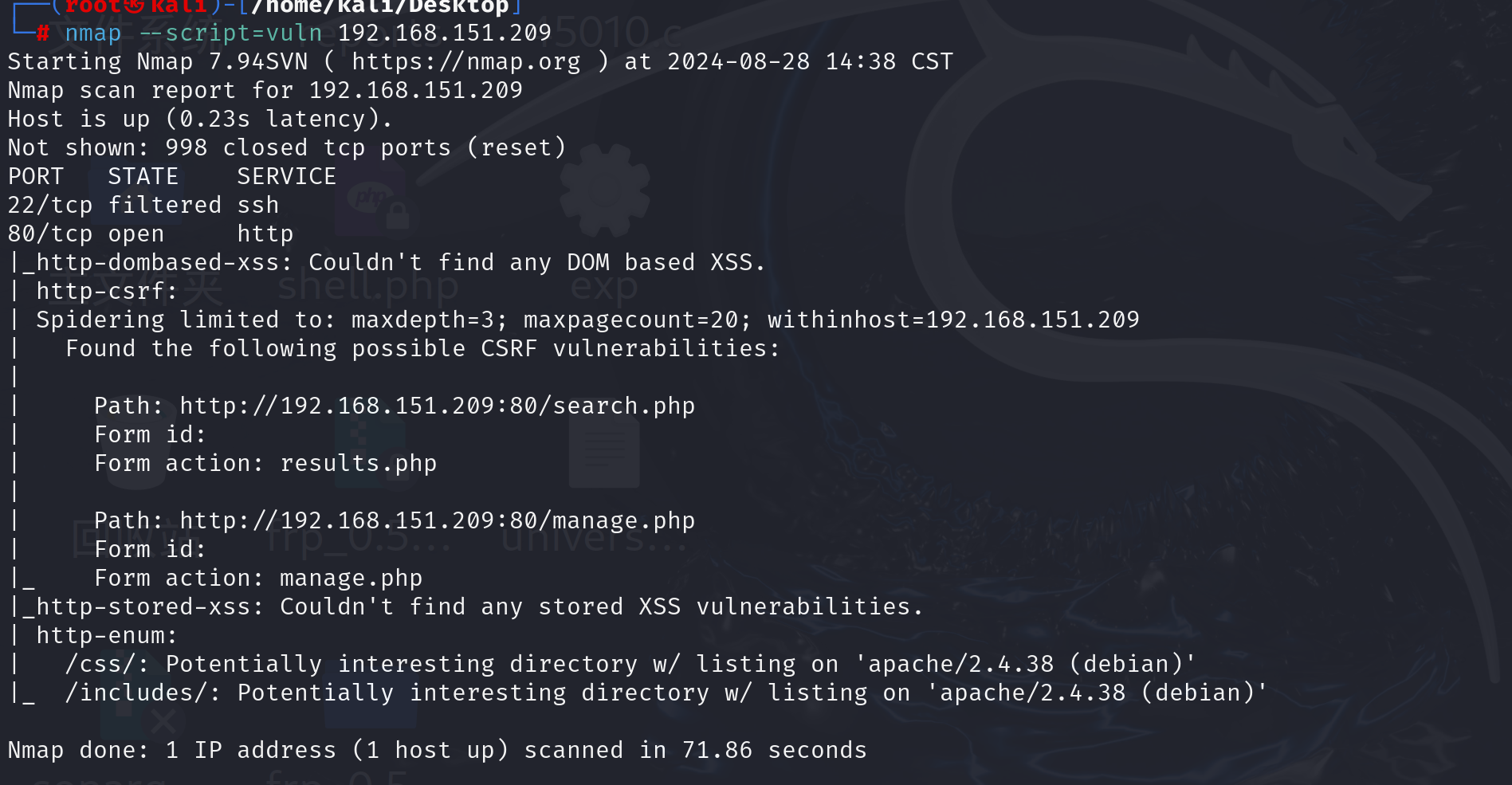
Task: Click the nmap.org URL in the output
Action: [x=466, y=61]
